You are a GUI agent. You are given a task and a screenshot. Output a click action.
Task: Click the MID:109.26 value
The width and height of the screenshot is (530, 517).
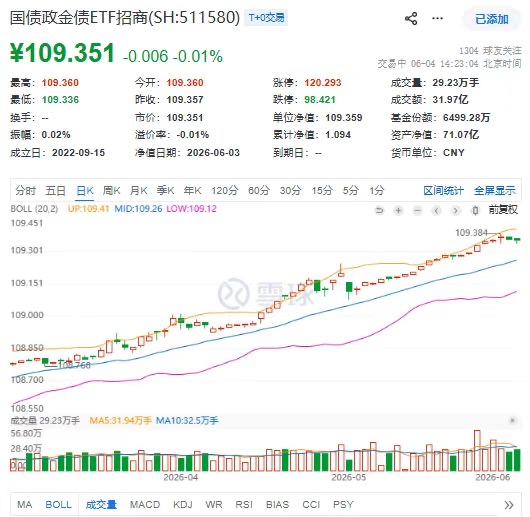(x=138, y=209)
